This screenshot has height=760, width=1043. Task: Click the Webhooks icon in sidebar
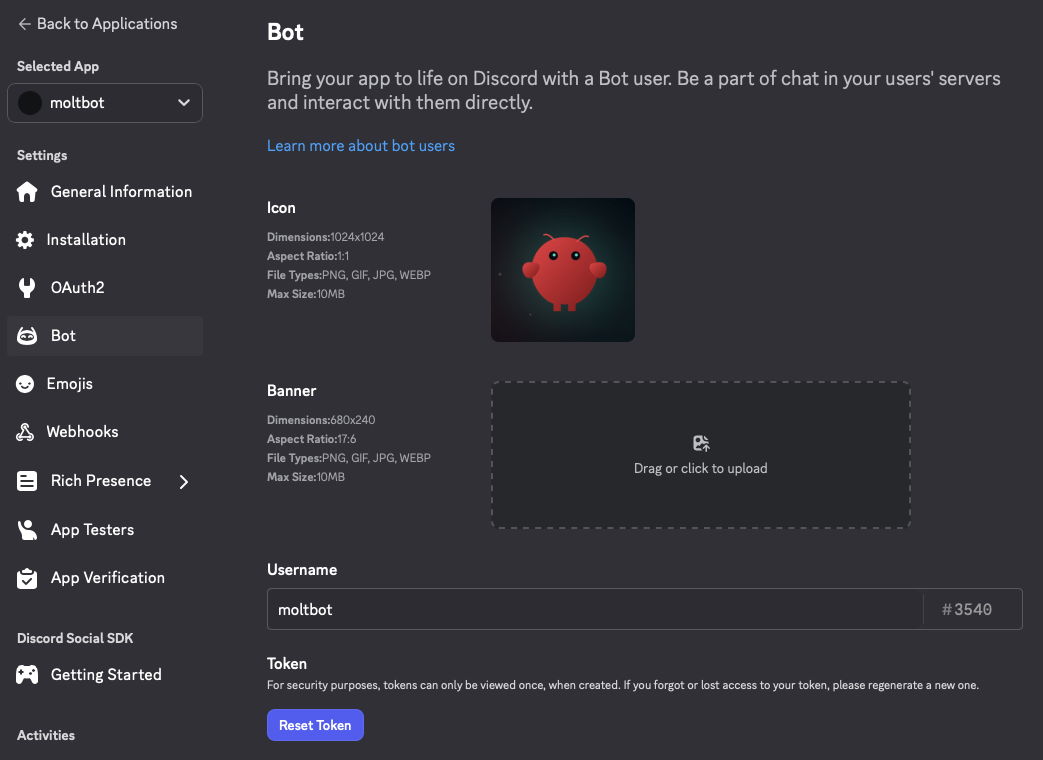click(x=25, y=432)
